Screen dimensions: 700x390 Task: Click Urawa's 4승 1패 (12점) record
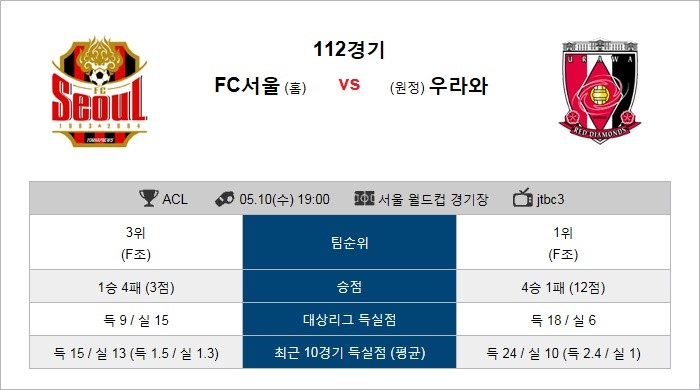[563, 287]
